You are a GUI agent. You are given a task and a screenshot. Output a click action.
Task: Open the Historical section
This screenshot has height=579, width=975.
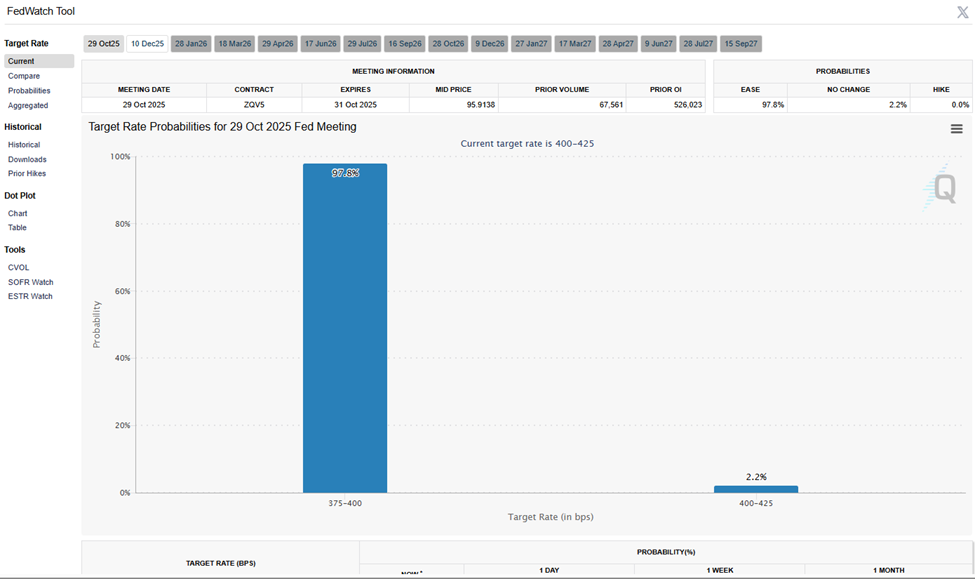[x=27, y=144]
